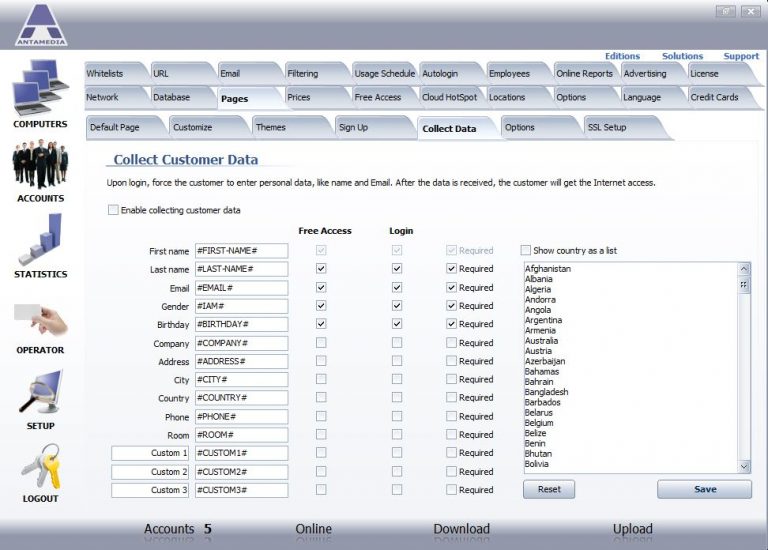This screenshot has width=768, height=550.
Task: Click country list scrollbar down arrow
Action: 744,467
